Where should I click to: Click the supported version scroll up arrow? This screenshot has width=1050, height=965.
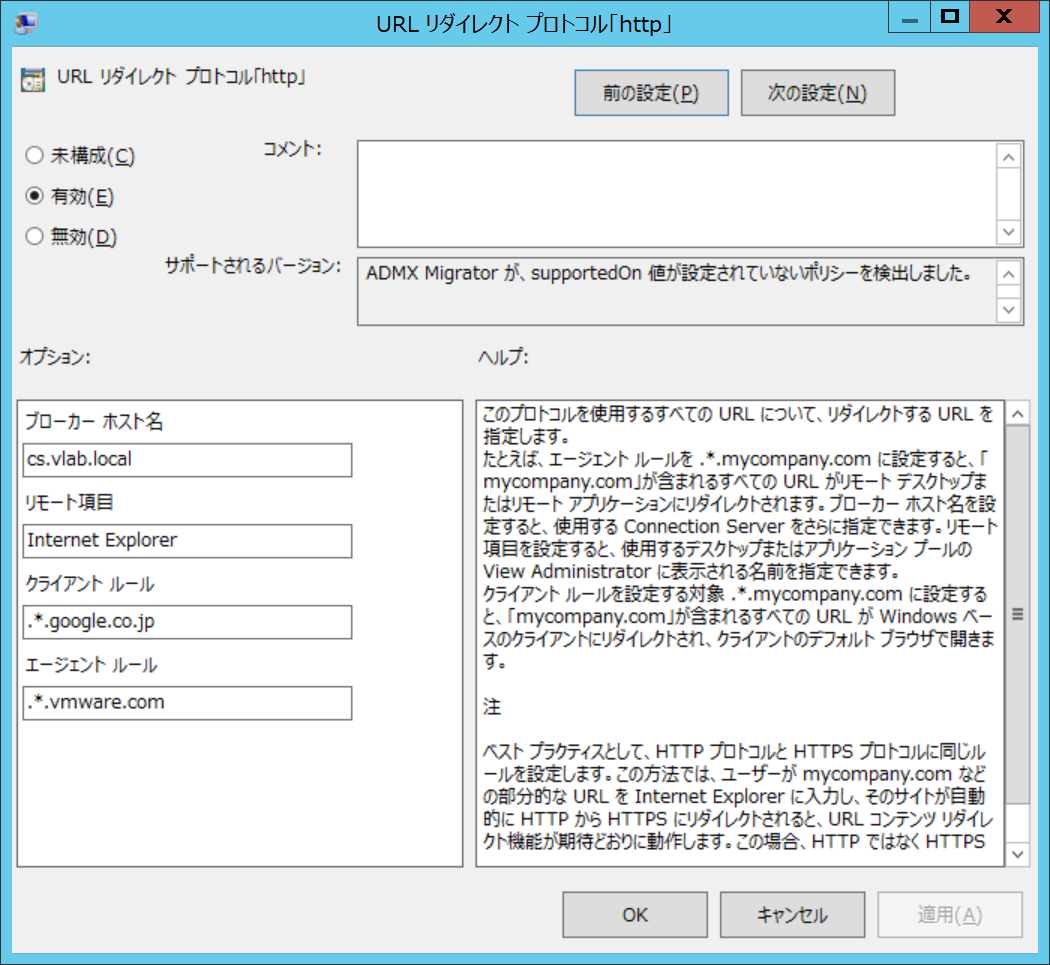1009,274
